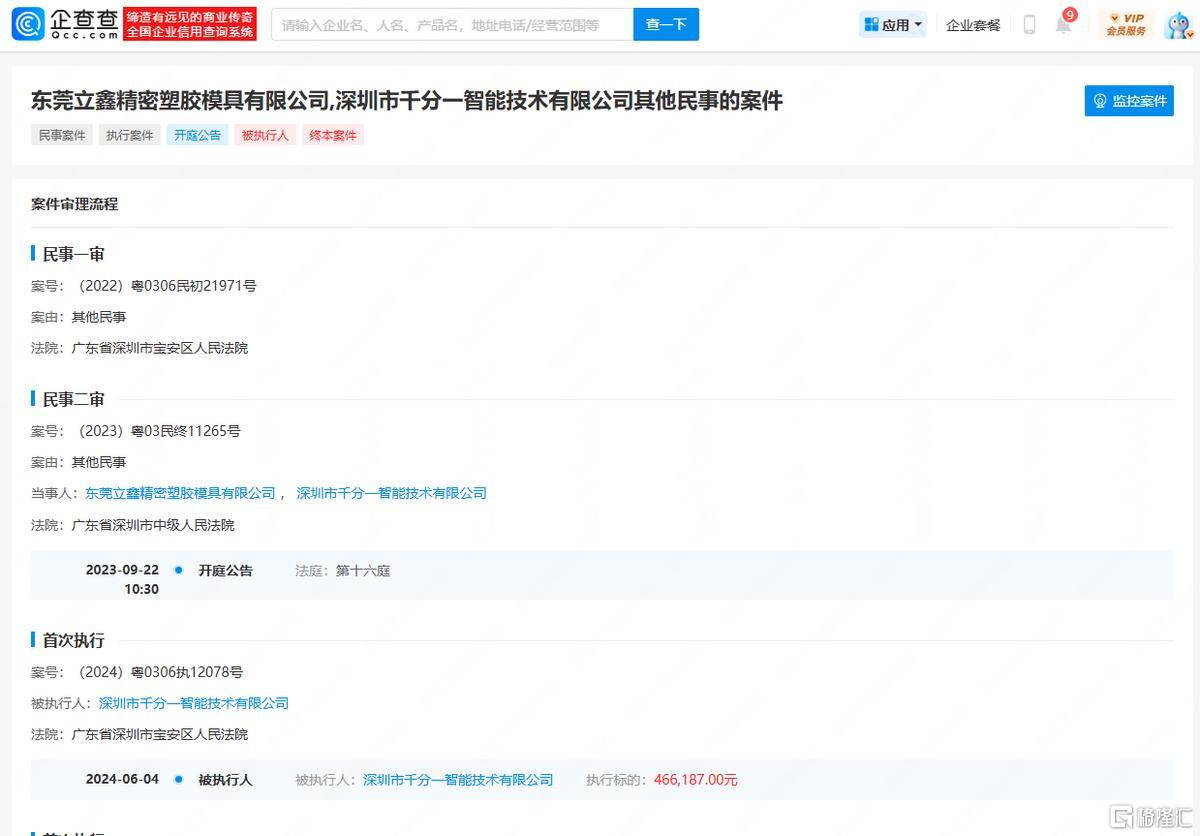Open notifications bell with the 9 badge
The image size is (1200, 836).
click(1064, 24)
